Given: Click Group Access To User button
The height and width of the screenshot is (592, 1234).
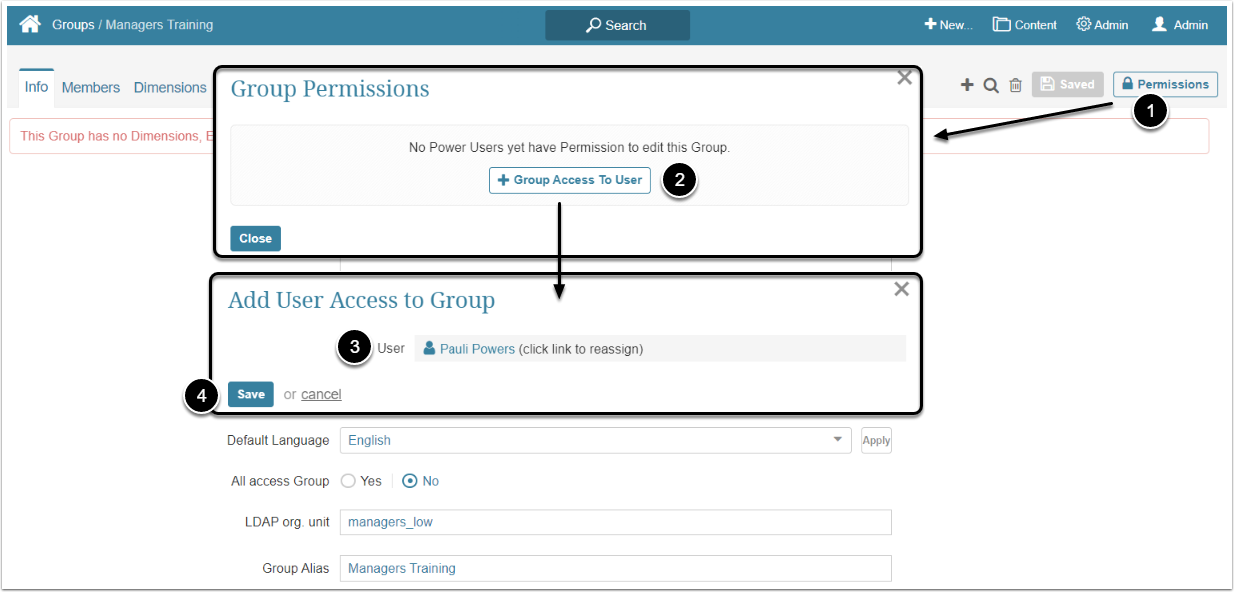Looking at the screenshot, I should click(x=570, y=180).
